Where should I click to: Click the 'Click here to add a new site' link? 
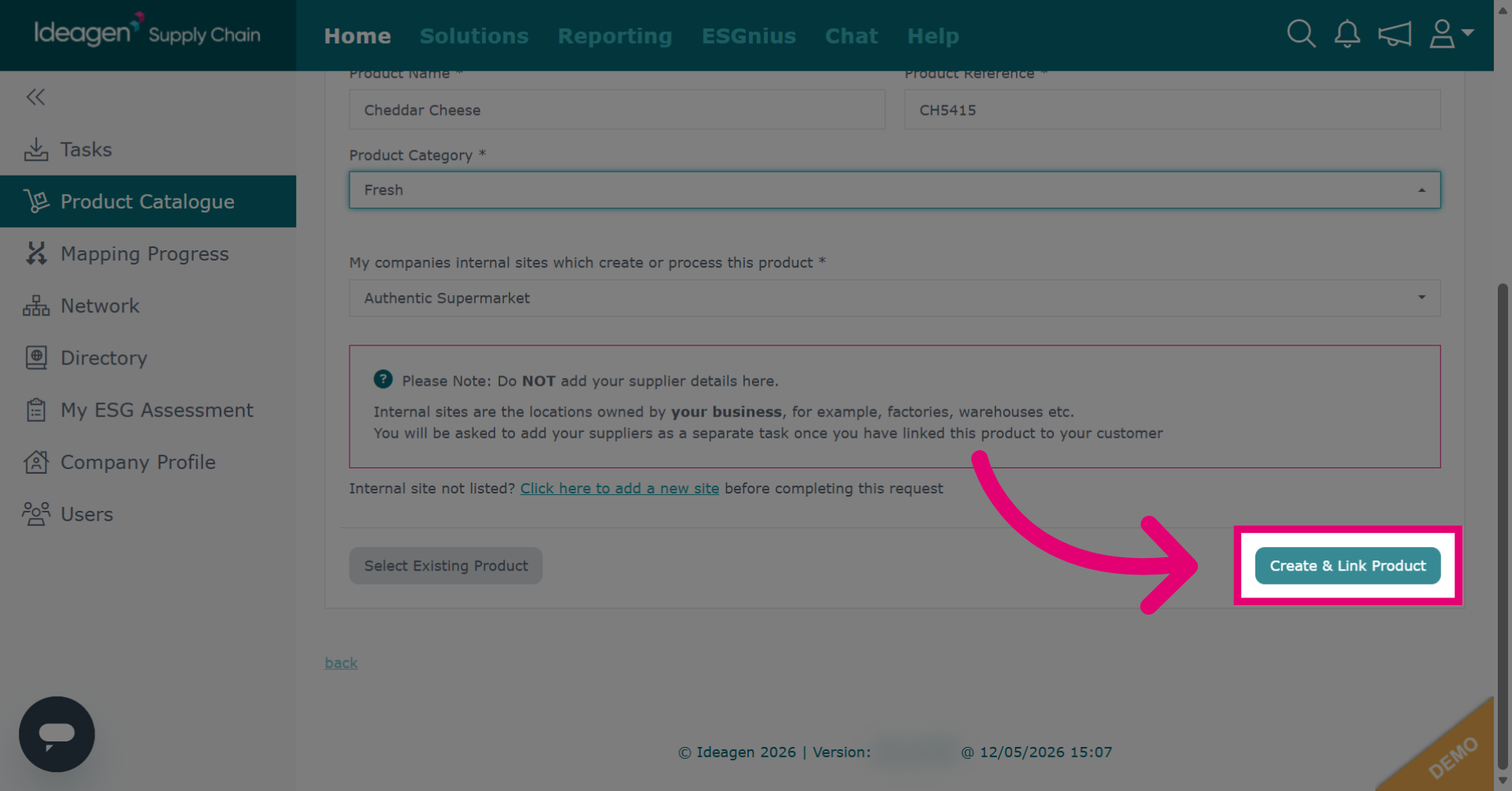click(620, 488)
